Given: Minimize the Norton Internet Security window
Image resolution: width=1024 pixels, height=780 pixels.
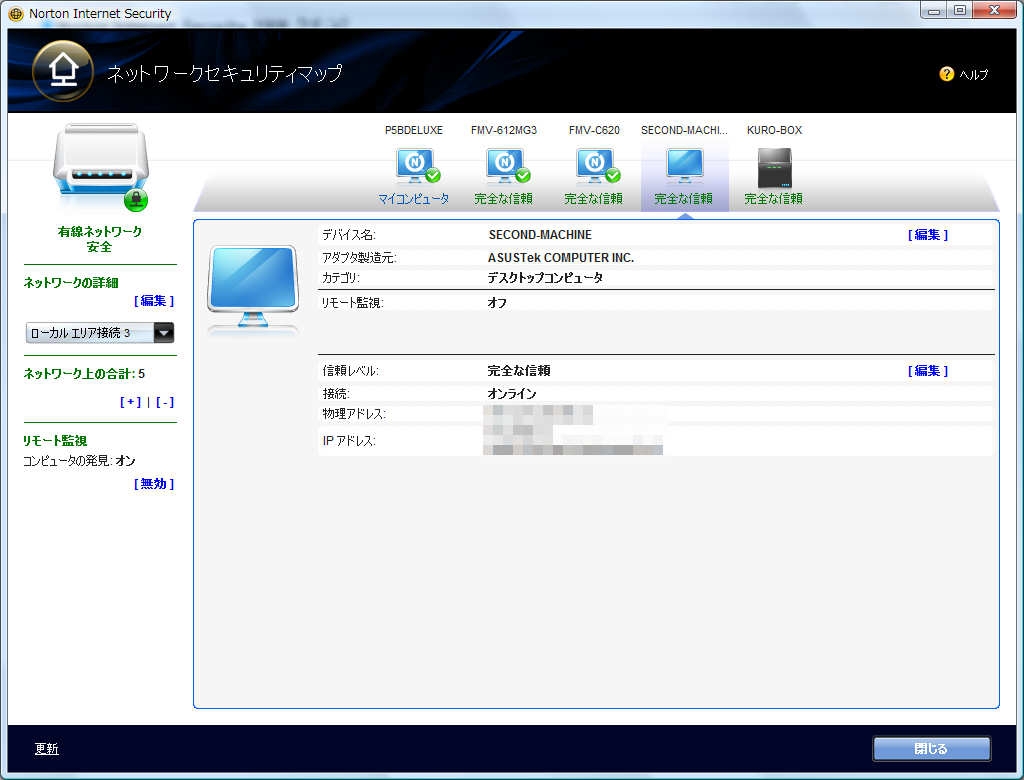Looking at the screenshot, I should [x=934, y=10].
